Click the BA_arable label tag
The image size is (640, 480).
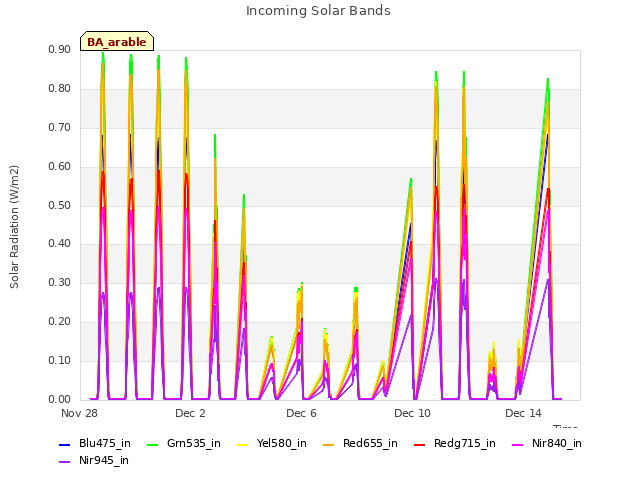(x=117, y=41)
